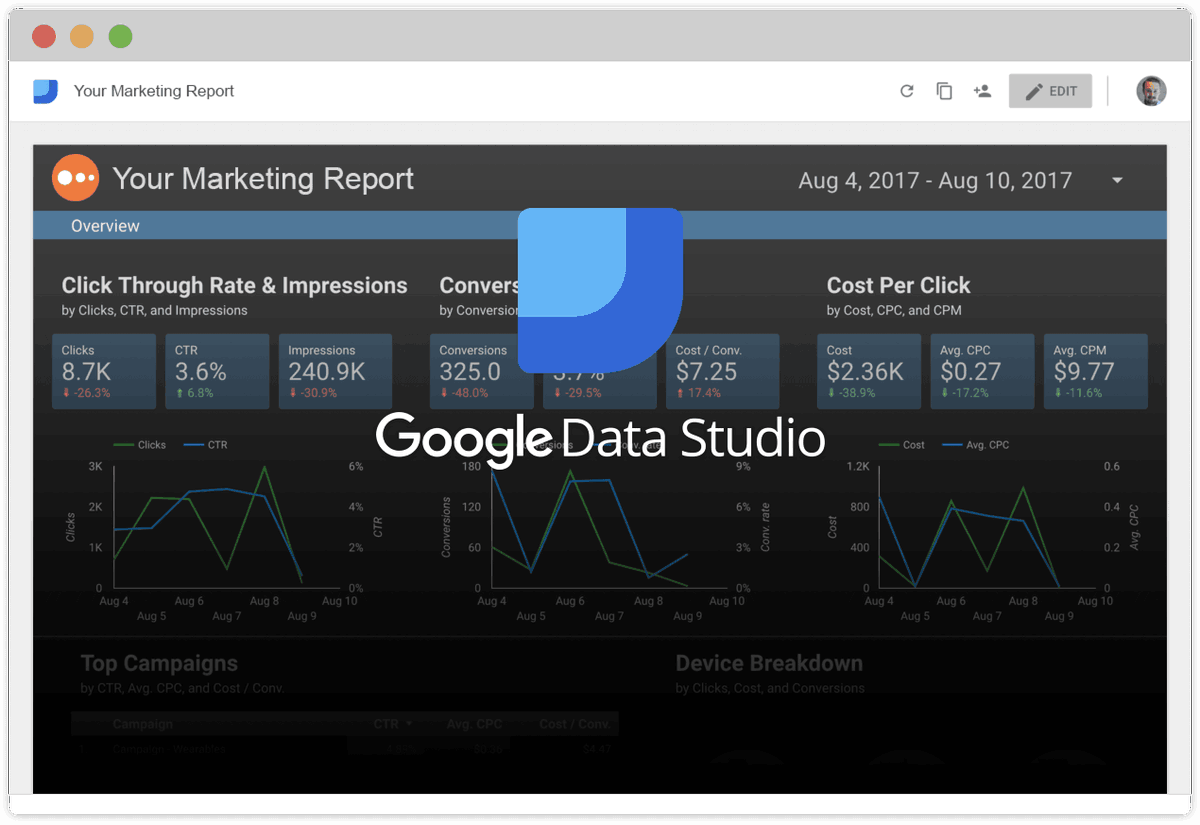Click the Your Marketing Report title link

pos(153,90)
